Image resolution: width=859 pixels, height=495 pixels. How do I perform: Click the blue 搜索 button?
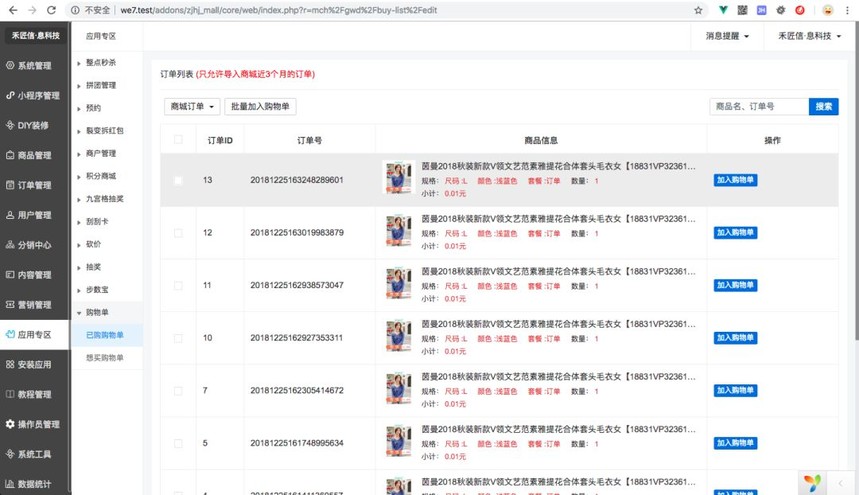pos(823,106)
